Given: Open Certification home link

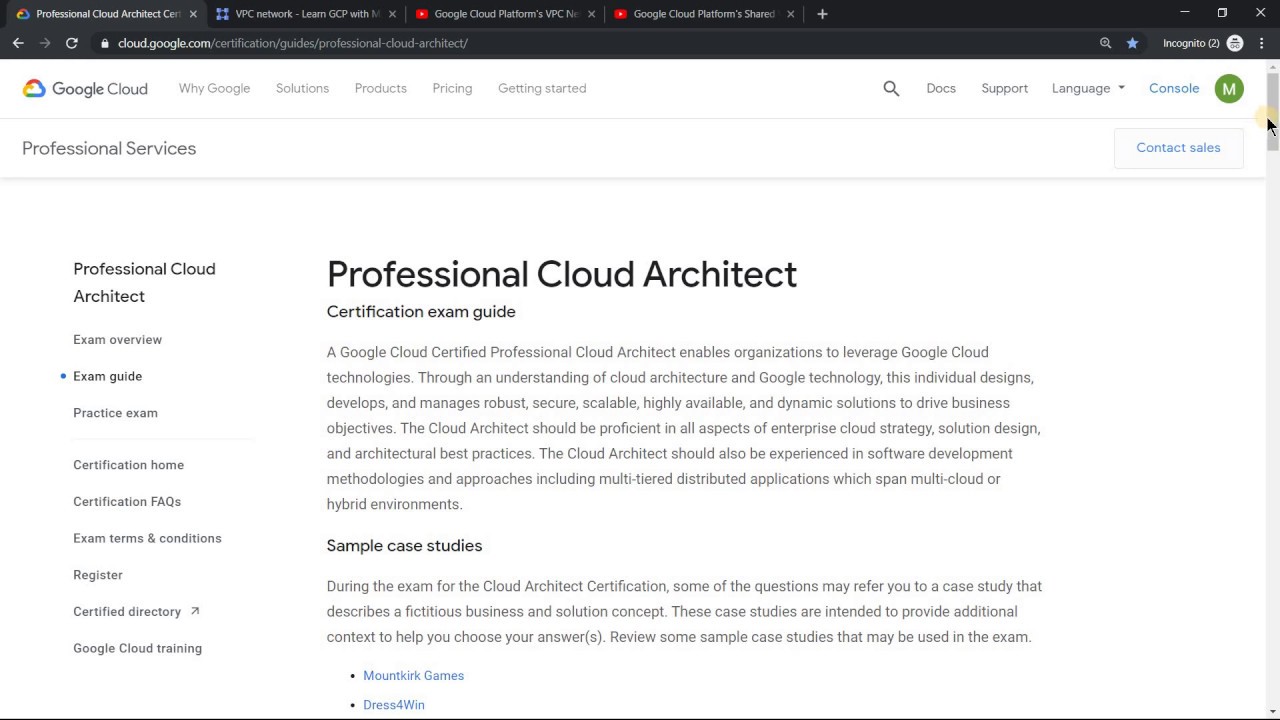Looking at the screenshot, I should point(128,465).
